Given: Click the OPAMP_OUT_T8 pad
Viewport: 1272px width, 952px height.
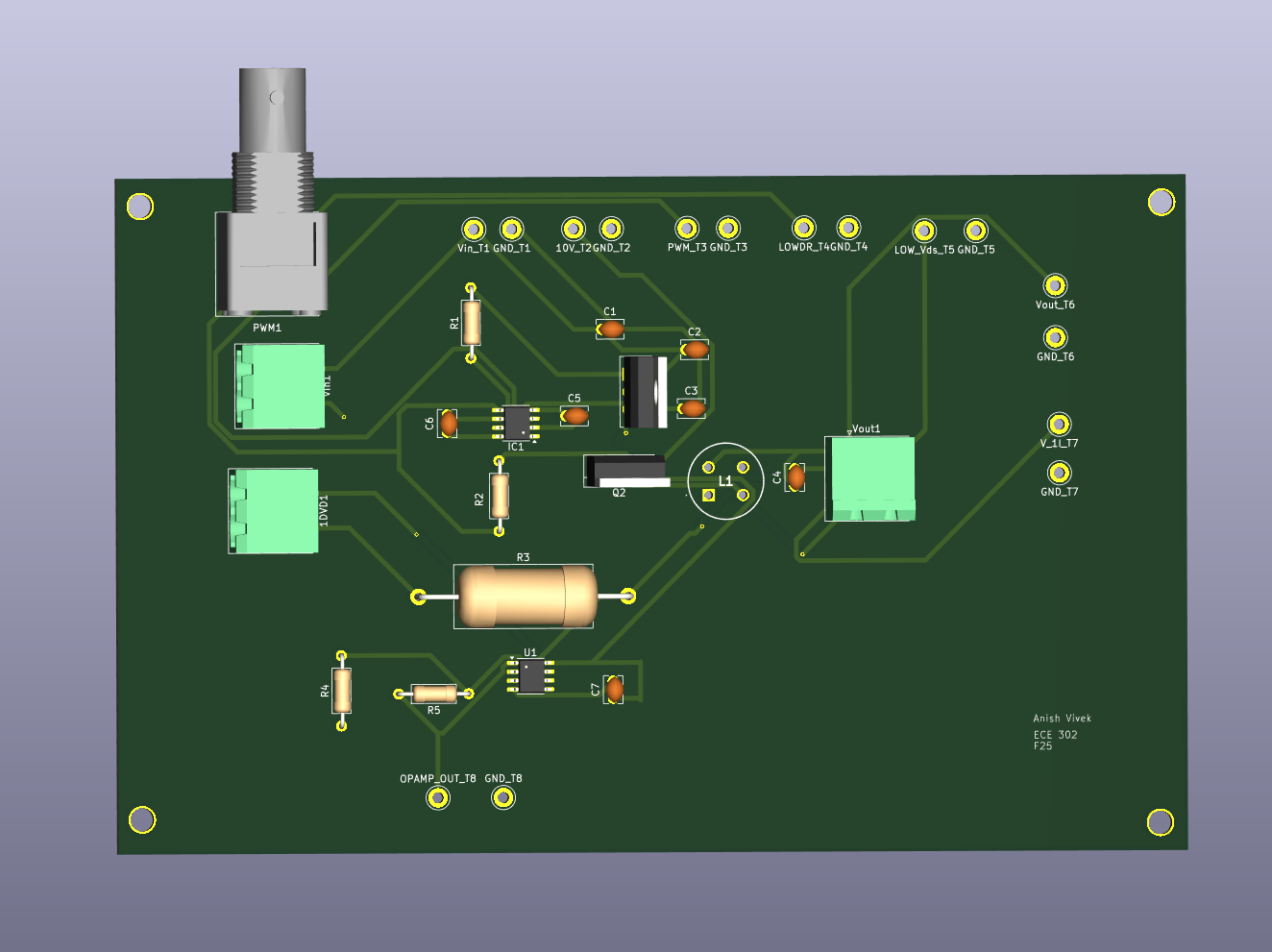Looking at the screenshot, I should (x=437, y=797).
